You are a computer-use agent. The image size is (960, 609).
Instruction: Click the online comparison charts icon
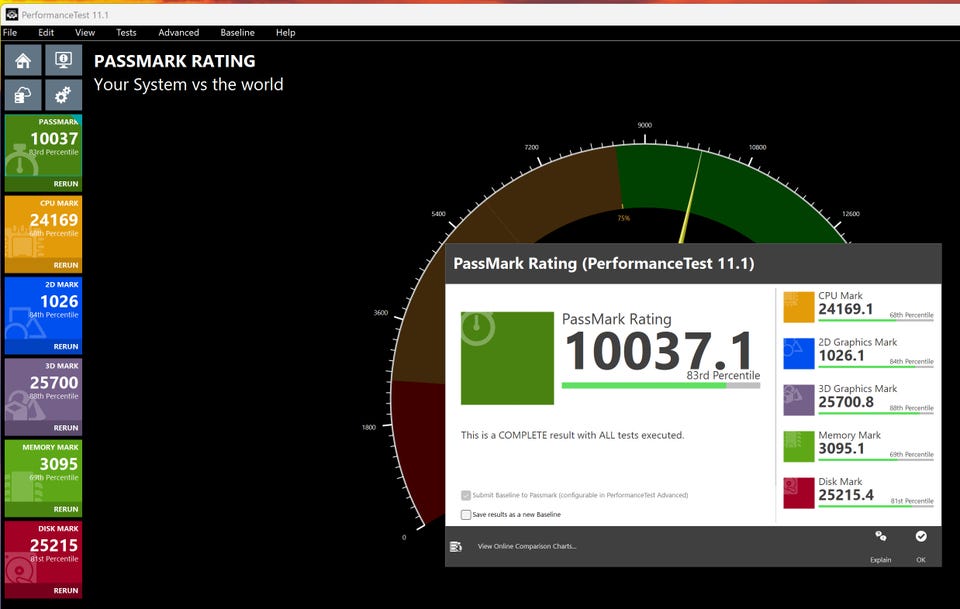(456, 547)
